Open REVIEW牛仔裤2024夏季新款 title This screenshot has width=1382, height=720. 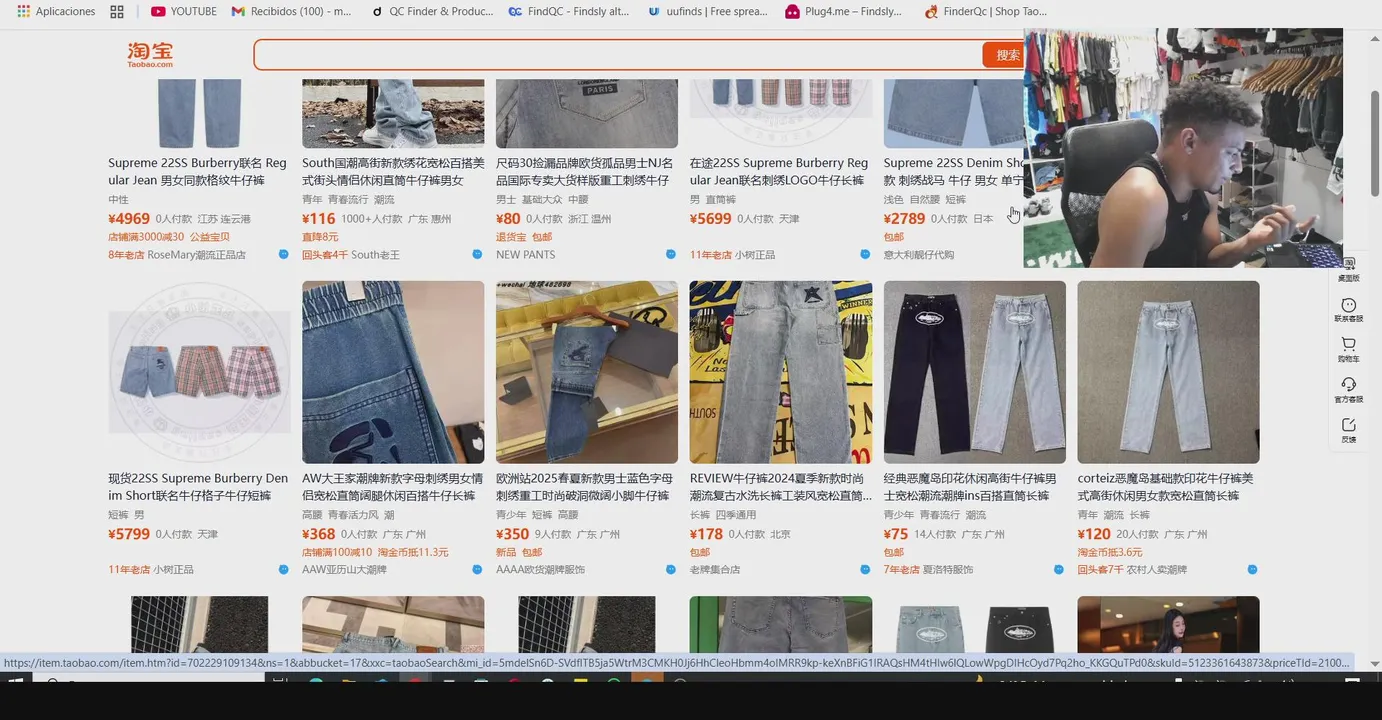tap(781, 487)
